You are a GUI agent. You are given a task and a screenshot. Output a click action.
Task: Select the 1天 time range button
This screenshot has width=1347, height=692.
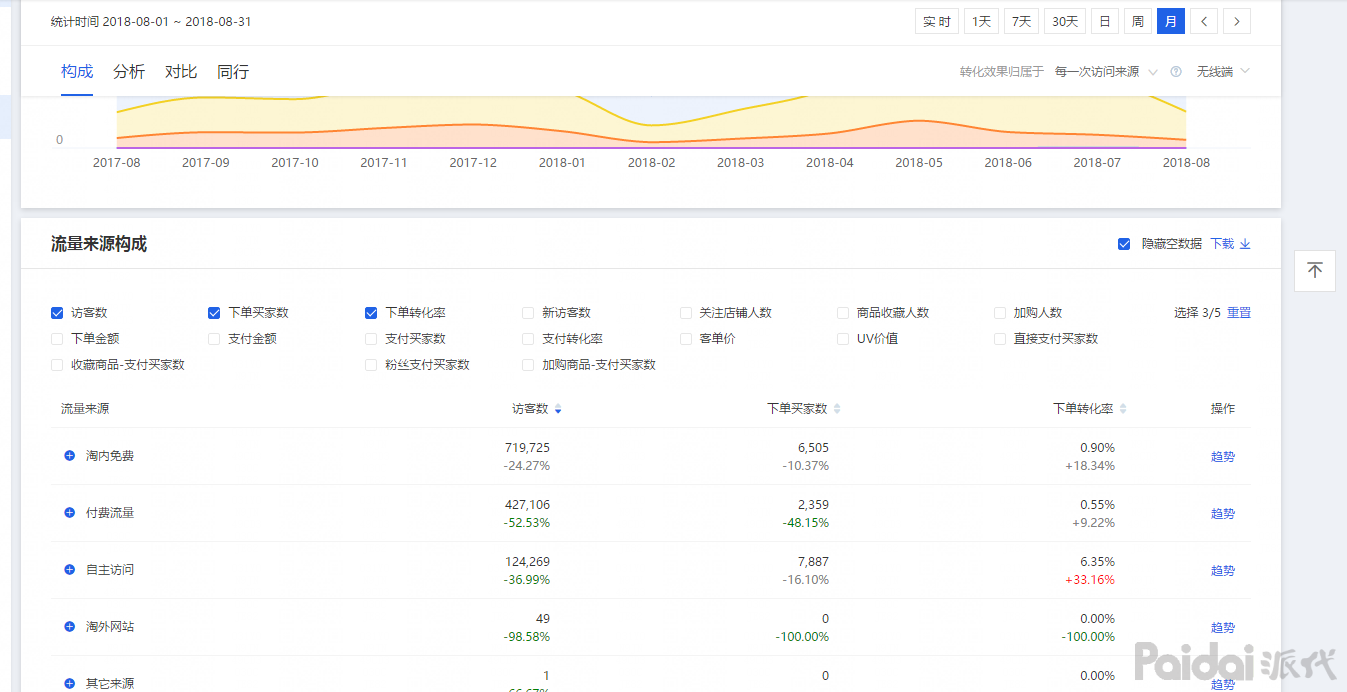982,21
